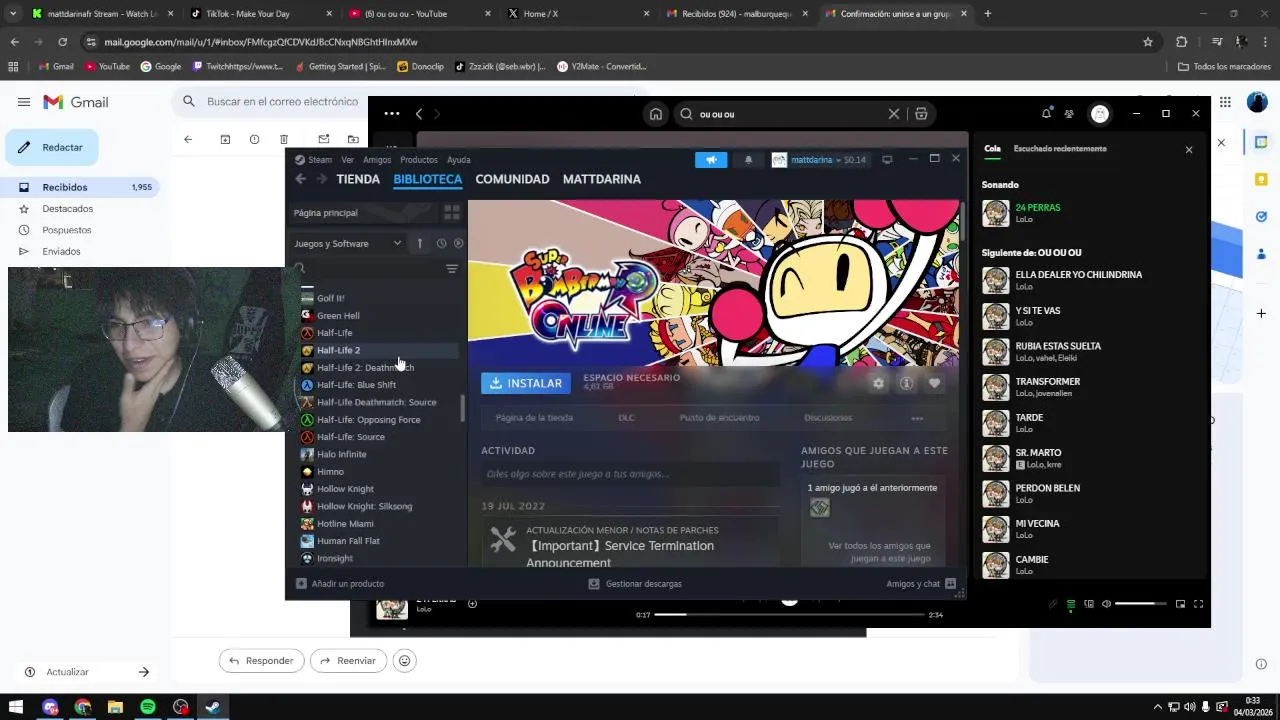Click the sort-ascending arrow in Steam library
1280x720 pixels.
[x=420, y=243]
